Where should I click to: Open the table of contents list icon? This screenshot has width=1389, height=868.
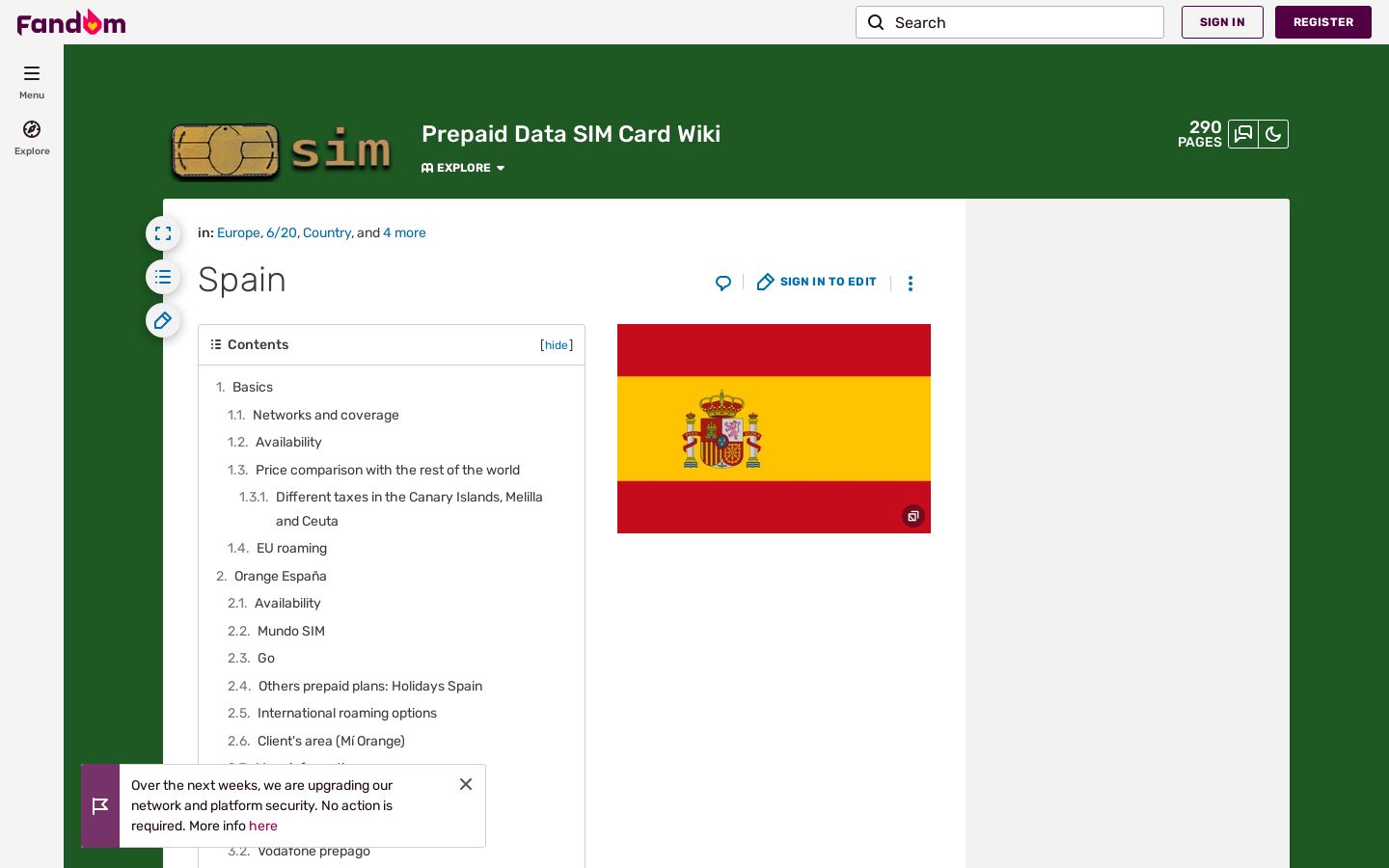pos(163,277)
